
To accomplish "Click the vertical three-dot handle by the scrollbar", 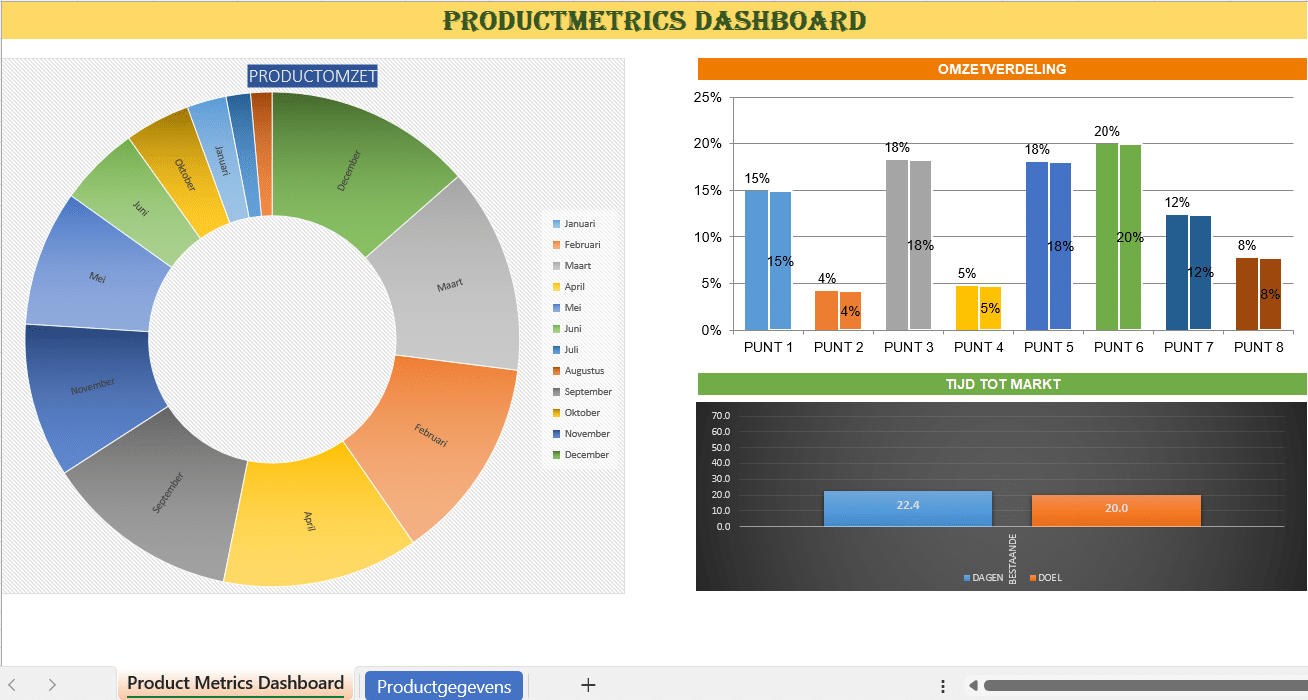I will (x=943, y=686).
